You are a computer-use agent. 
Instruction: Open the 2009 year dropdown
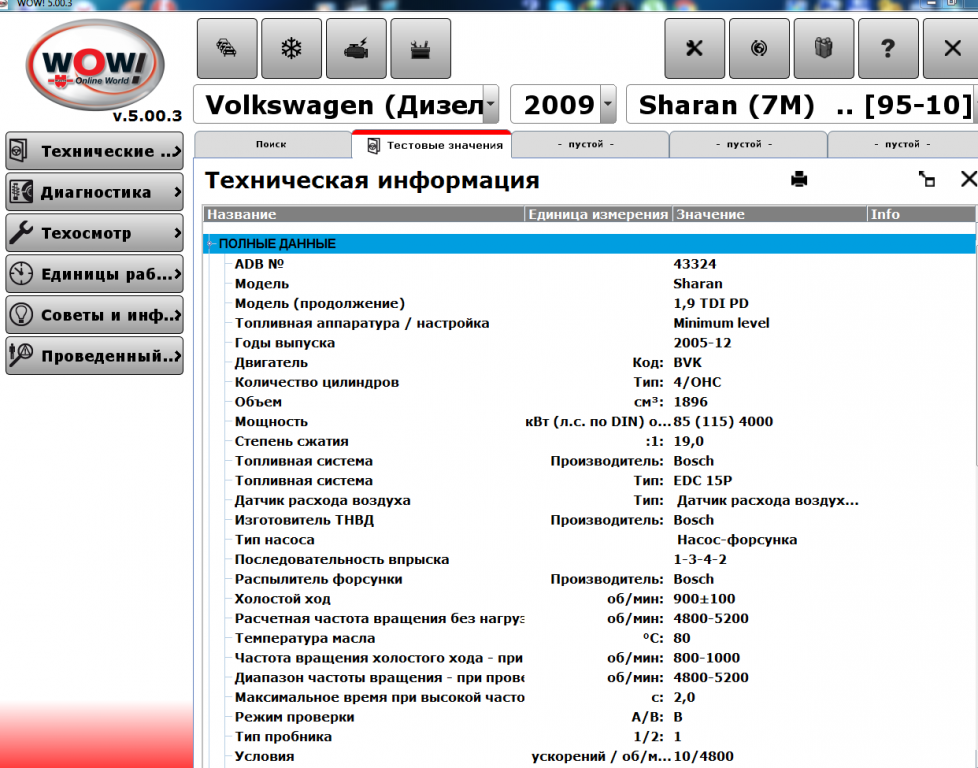(608, 104)
